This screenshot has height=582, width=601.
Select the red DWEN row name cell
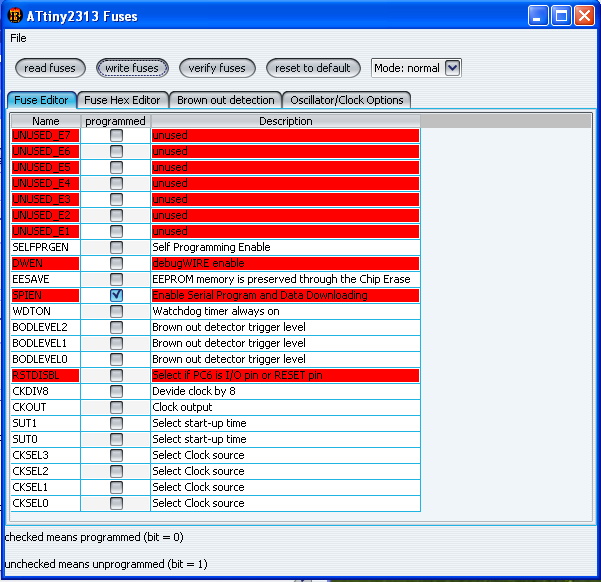click(x=45, y=263)
